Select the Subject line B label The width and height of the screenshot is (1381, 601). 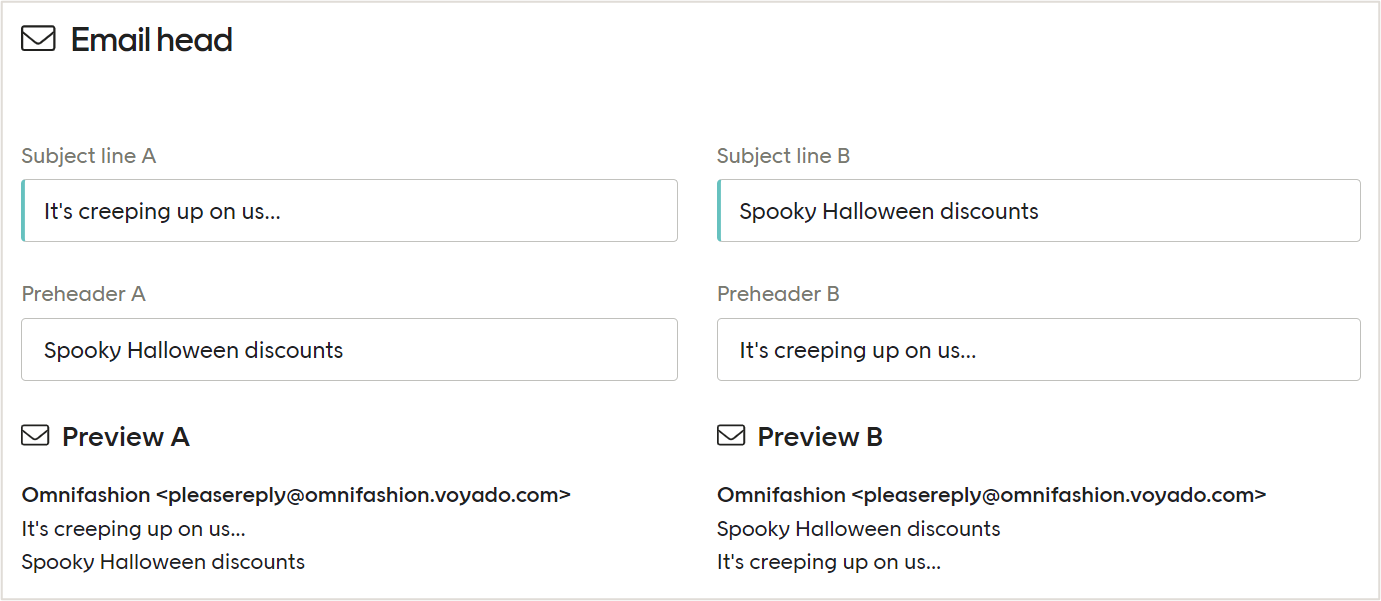[784, 155]
